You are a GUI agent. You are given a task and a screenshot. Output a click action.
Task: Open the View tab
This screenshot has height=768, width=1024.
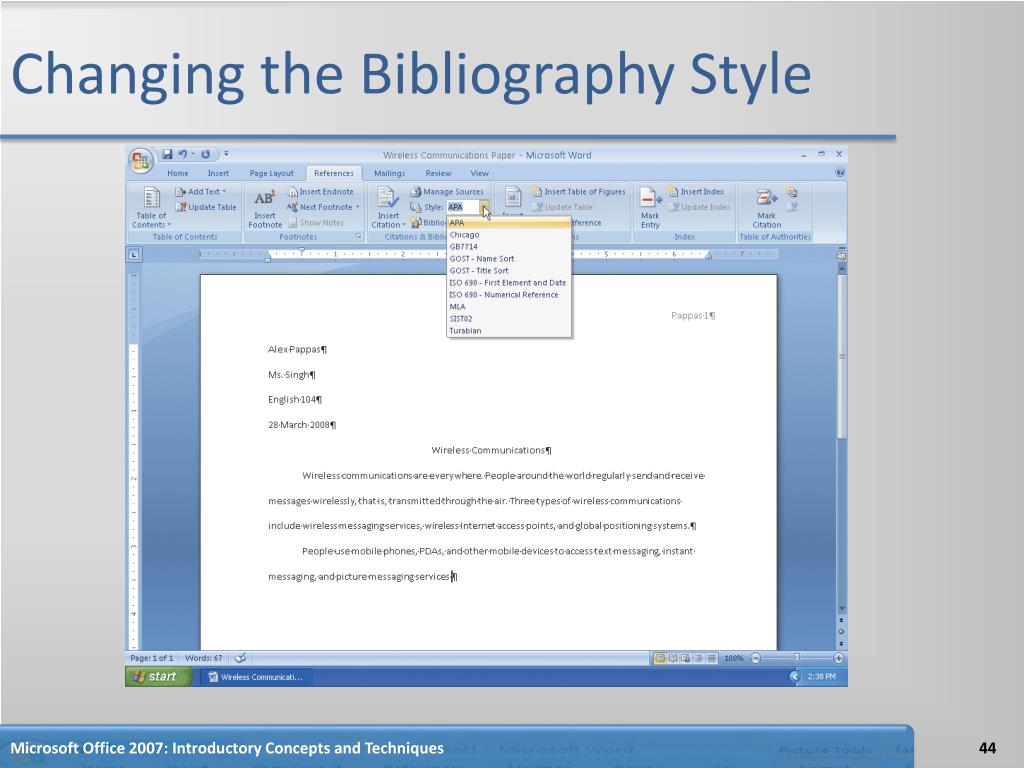click(479, 173)
